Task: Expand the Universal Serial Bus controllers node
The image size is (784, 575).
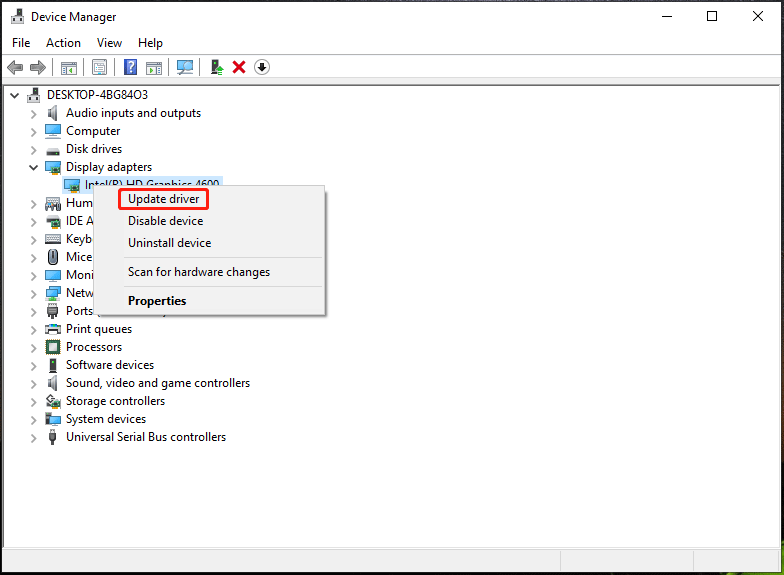Action: (33, 438)
